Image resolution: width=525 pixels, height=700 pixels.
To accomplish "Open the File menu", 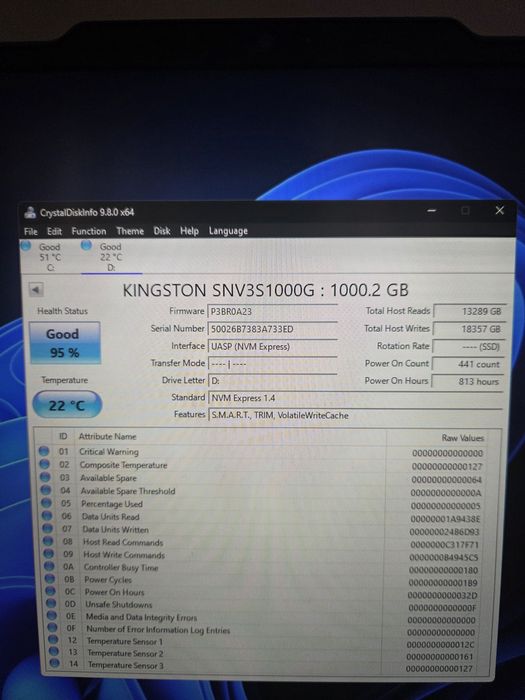I will point(31,231).
